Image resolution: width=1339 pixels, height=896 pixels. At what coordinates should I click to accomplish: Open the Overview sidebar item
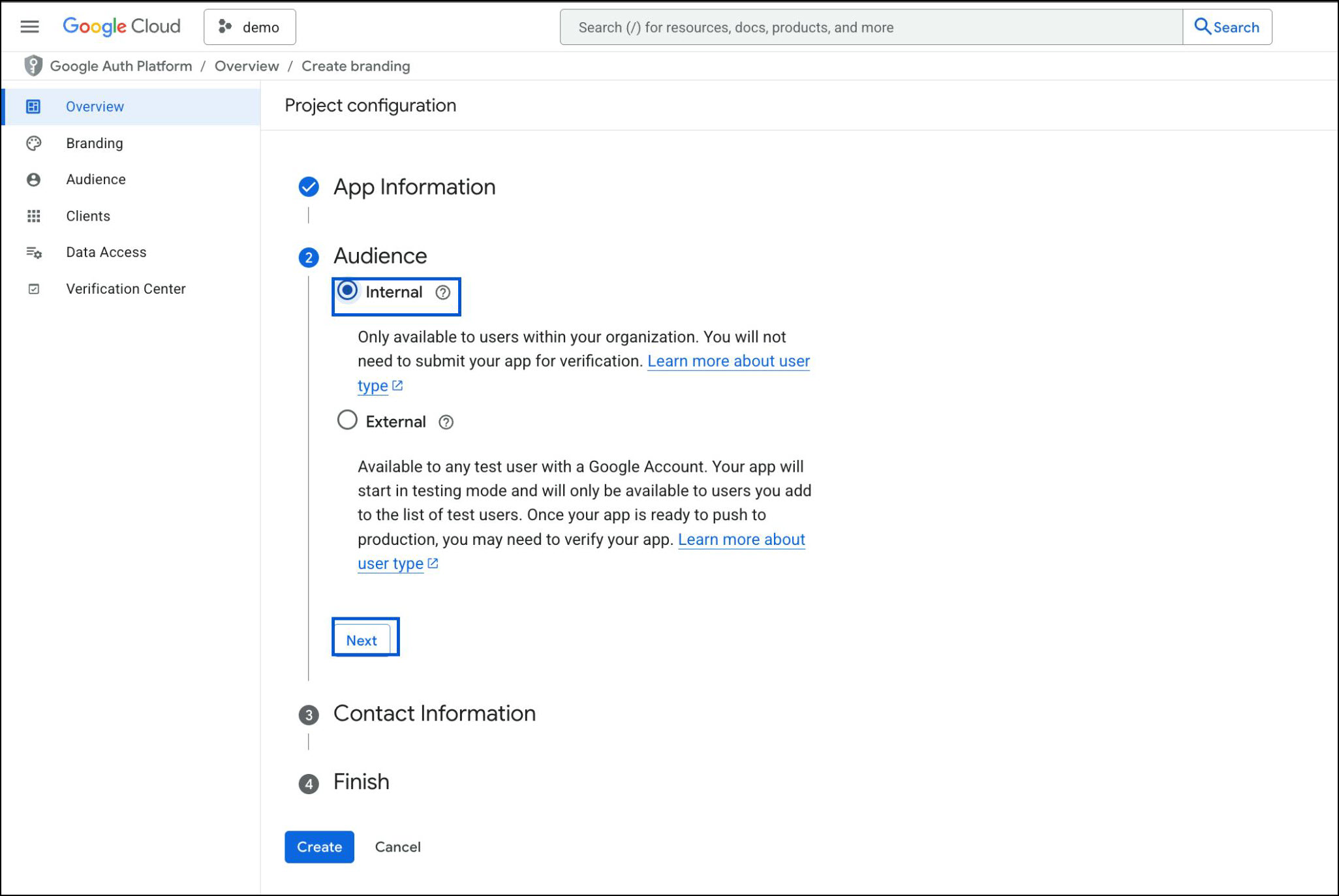[x=95, y=106]
